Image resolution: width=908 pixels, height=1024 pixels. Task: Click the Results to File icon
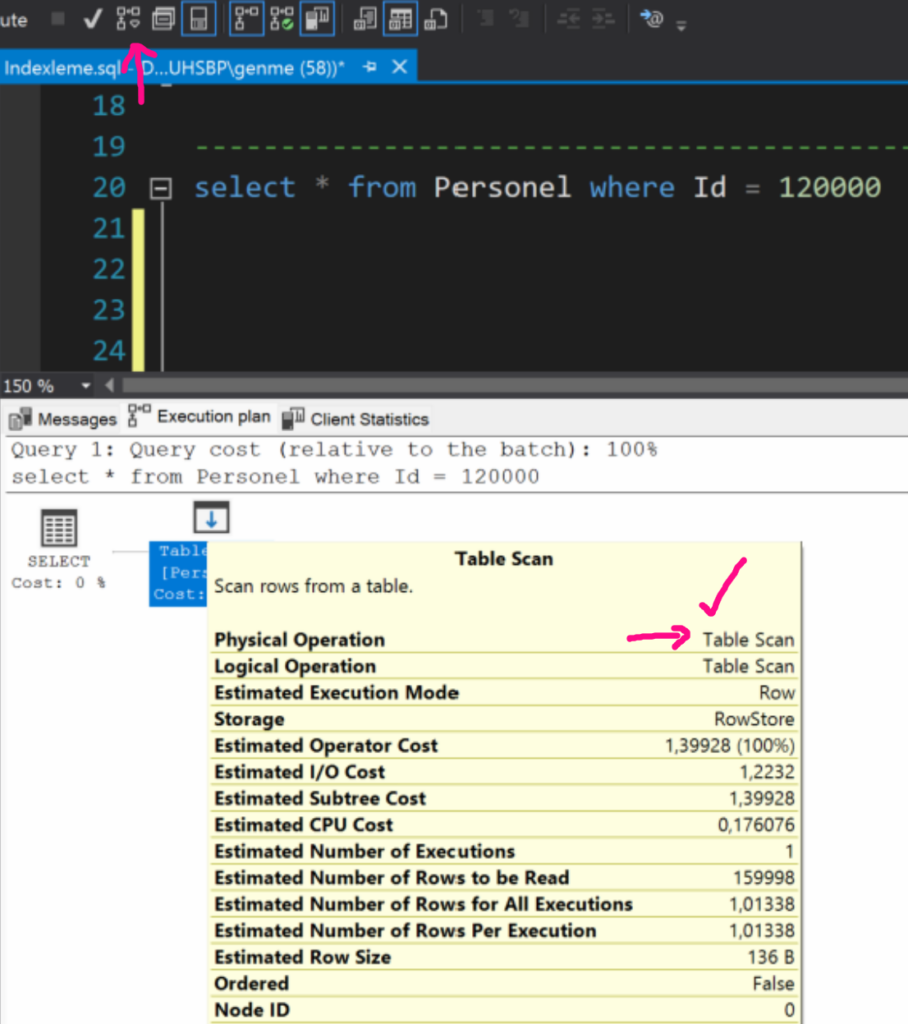click(435, 19)
